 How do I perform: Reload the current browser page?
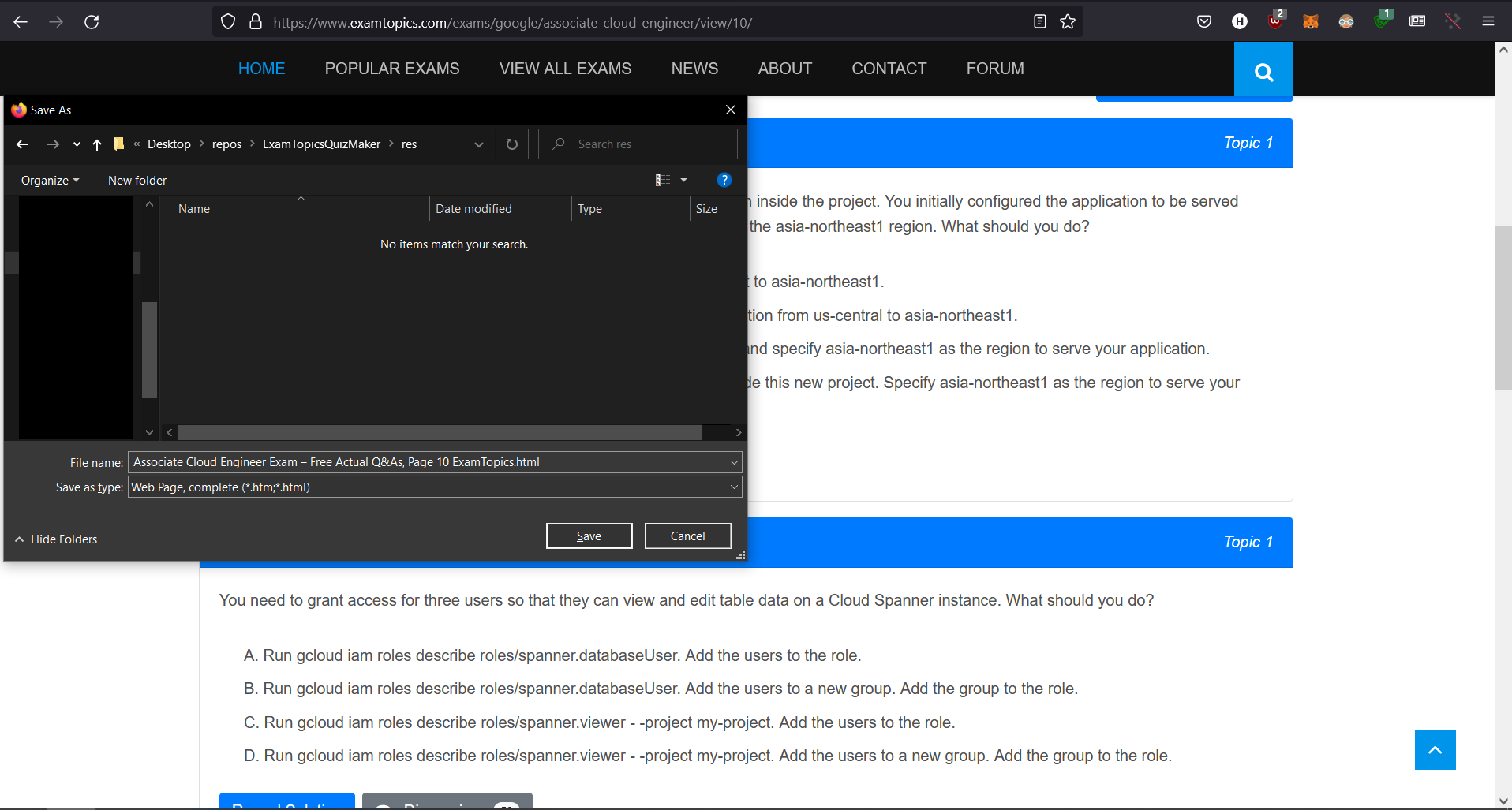(92, 22)
